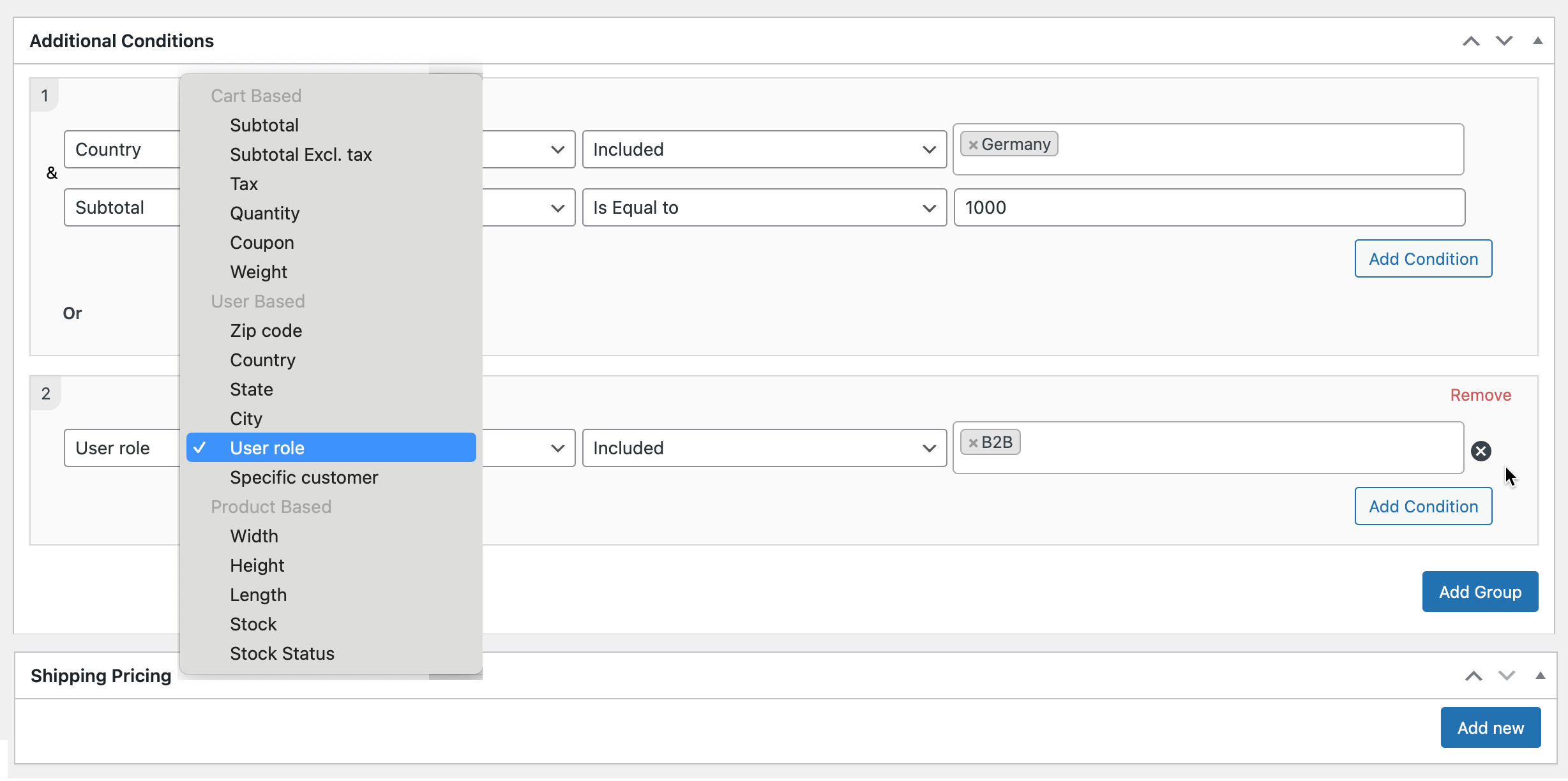Remove the Germany tag
The image size is (1568, 781).
click(x=973, y=145)
